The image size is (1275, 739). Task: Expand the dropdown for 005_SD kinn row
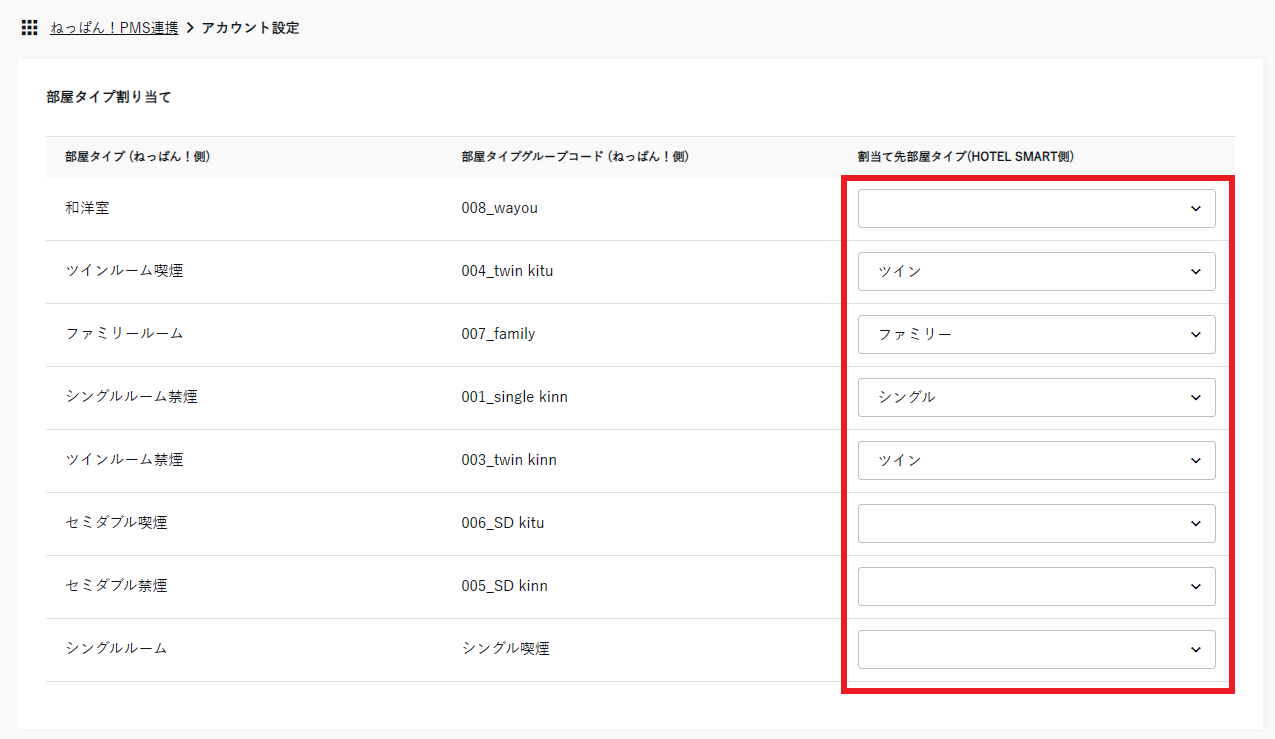click(x=1036, y=587)
